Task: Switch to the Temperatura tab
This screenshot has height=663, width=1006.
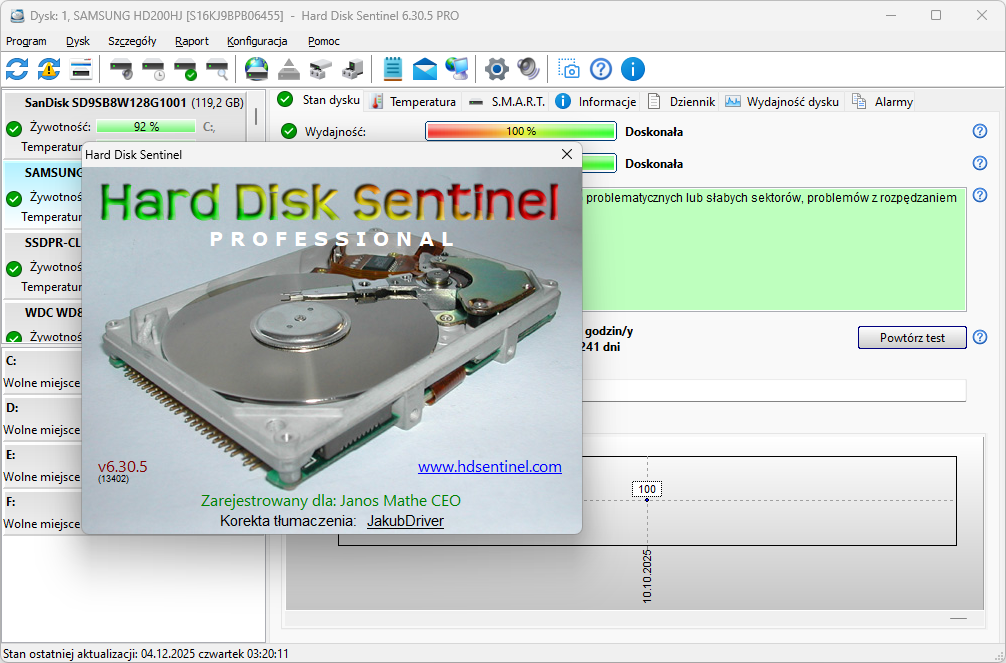Action: [x=413, y=101]
